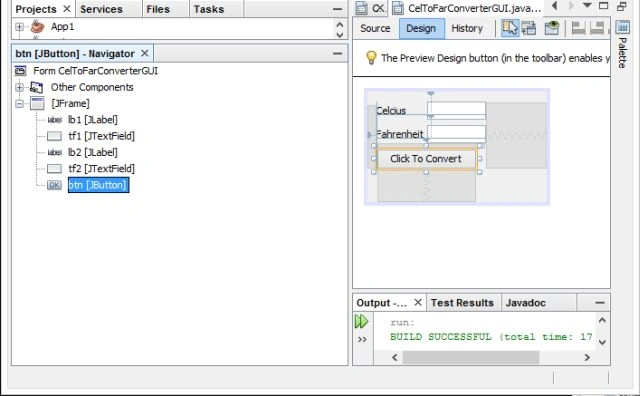Minimize the Projects panel
The image size is (640, 396).
tap(337, 9)
